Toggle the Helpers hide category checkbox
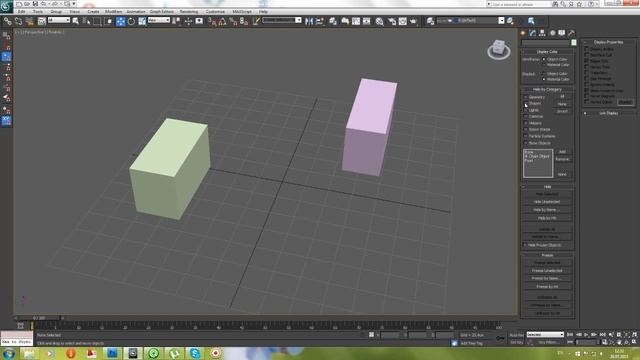Image resolution: width=640 pixels, height=360 pixels. 526,123
